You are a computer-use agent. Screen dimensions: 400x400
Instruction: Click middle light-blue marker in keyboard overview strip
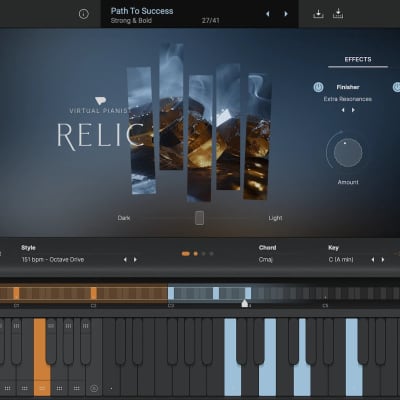216,293
